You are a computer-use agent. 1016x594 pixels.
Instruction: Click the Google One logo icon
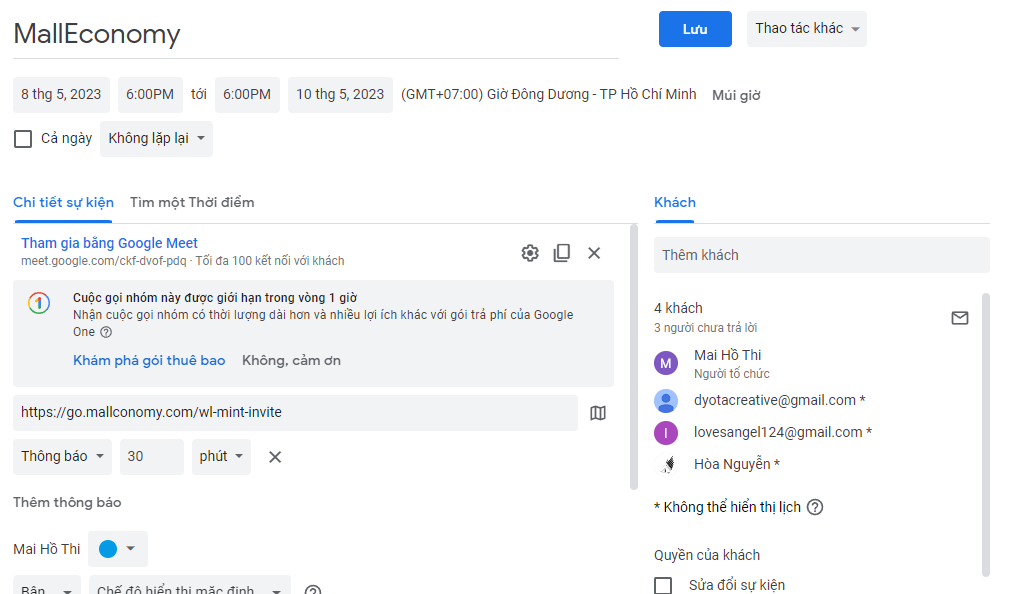pyautogui.click(x=39, y=303)
